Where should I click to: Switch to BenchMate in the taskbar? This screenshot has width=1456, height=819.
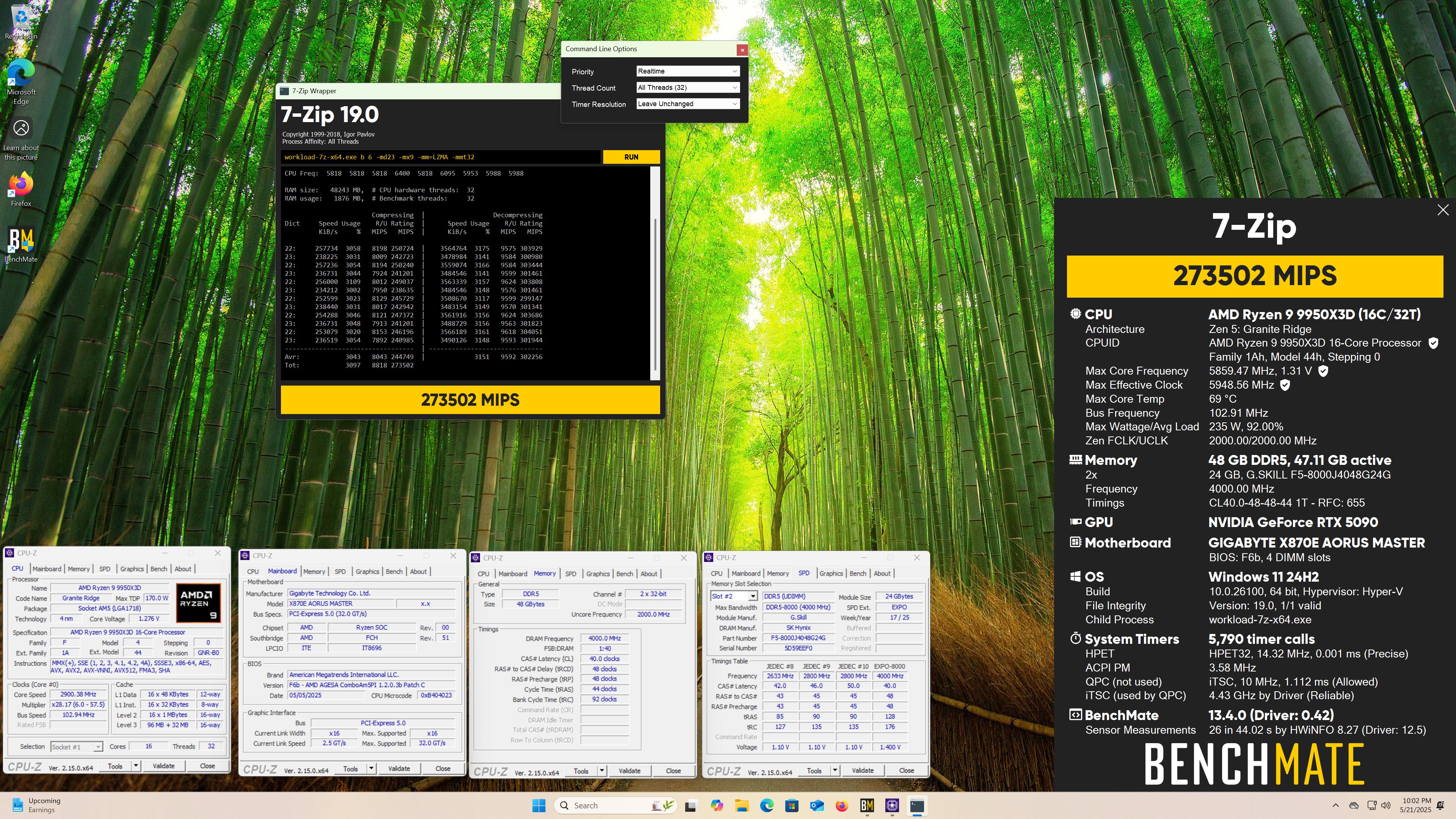coord(867,805)
